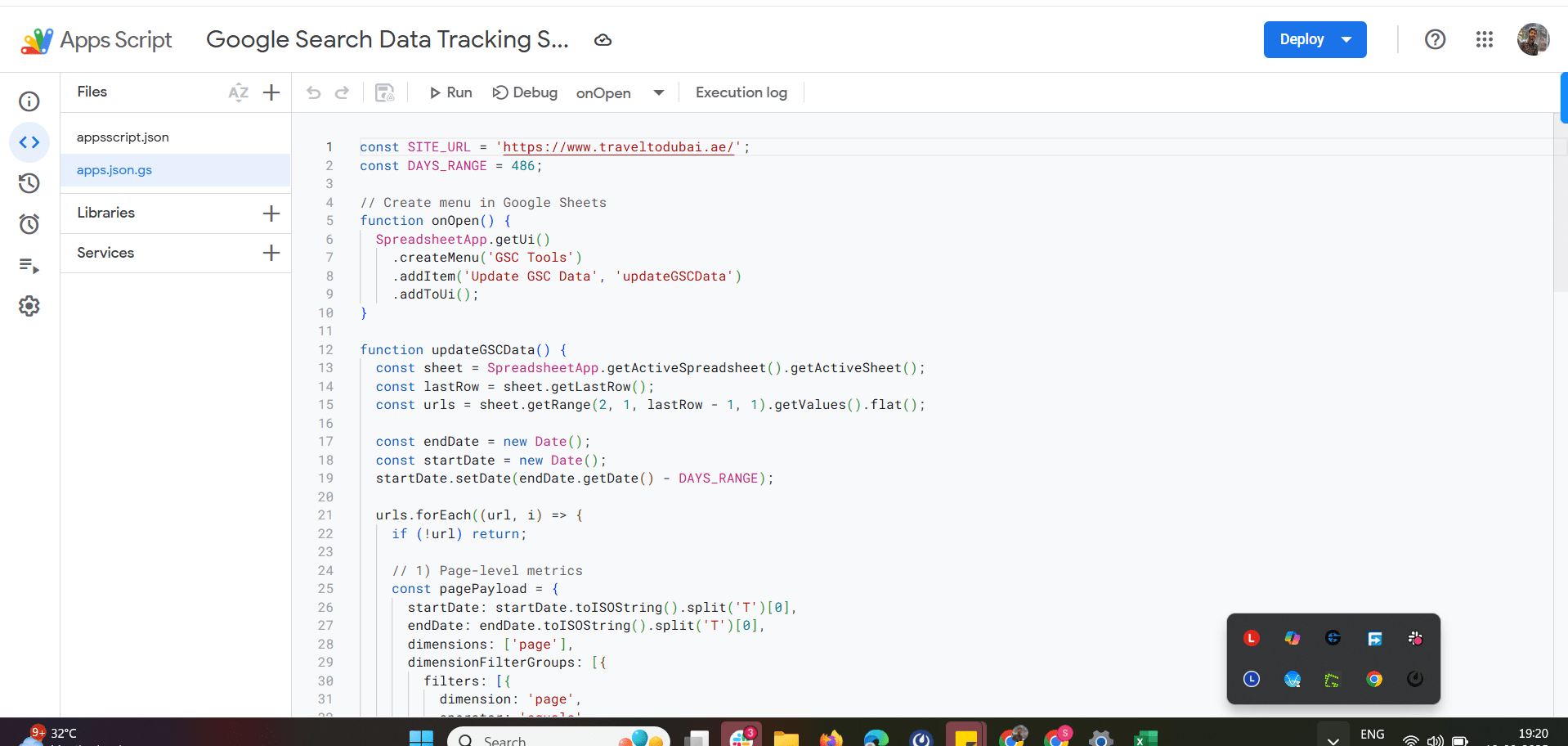Viewport: 1568px width, 746px height.
Task: Open the Help question mark icon
Action: (1435, 39)
